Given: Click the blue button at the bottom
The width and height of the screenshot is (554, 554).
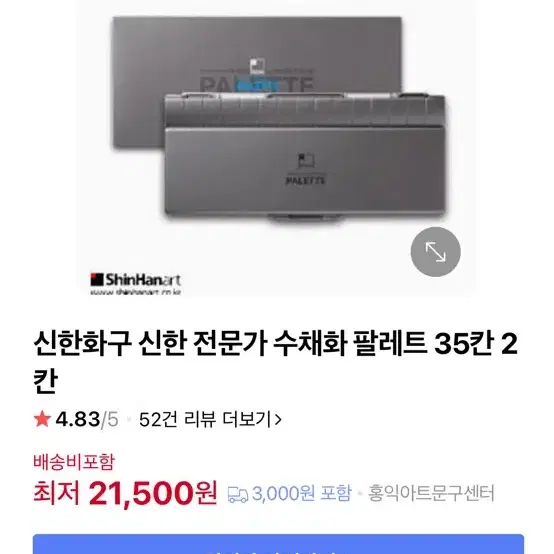Looking at the screenshot, I should pyautogui.click(x=278, y=544).
